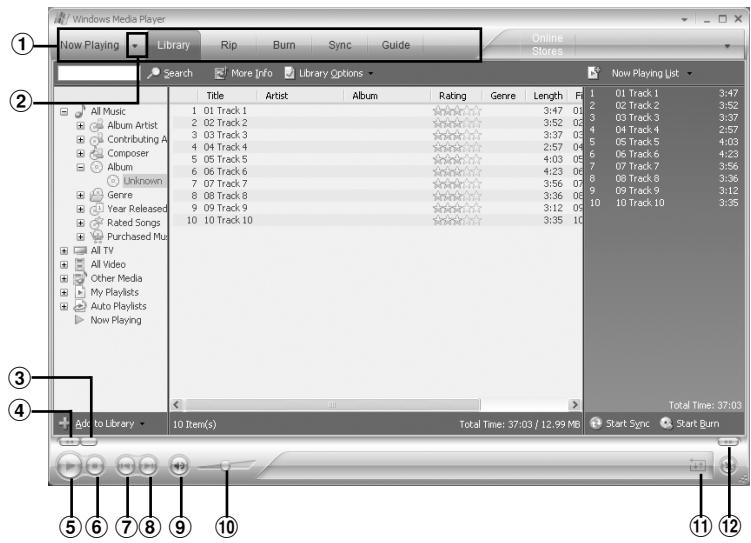The image size is (751, 543).
Task: Expand the Album Artist node
Action: pyautogui.click(x=80, y=125)
